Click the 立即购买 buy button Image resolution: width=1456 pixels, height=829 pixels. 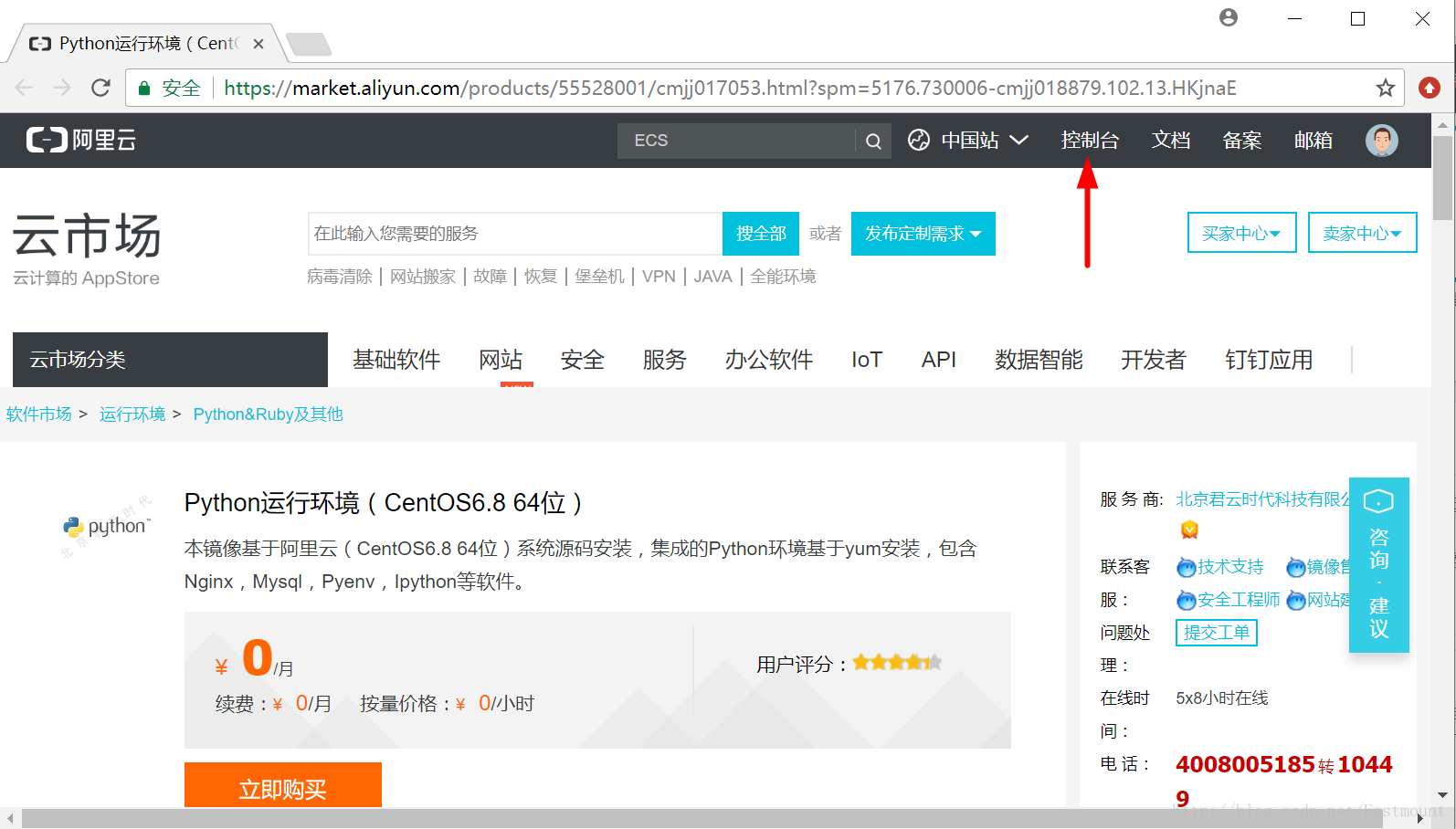tap(283, 785)
